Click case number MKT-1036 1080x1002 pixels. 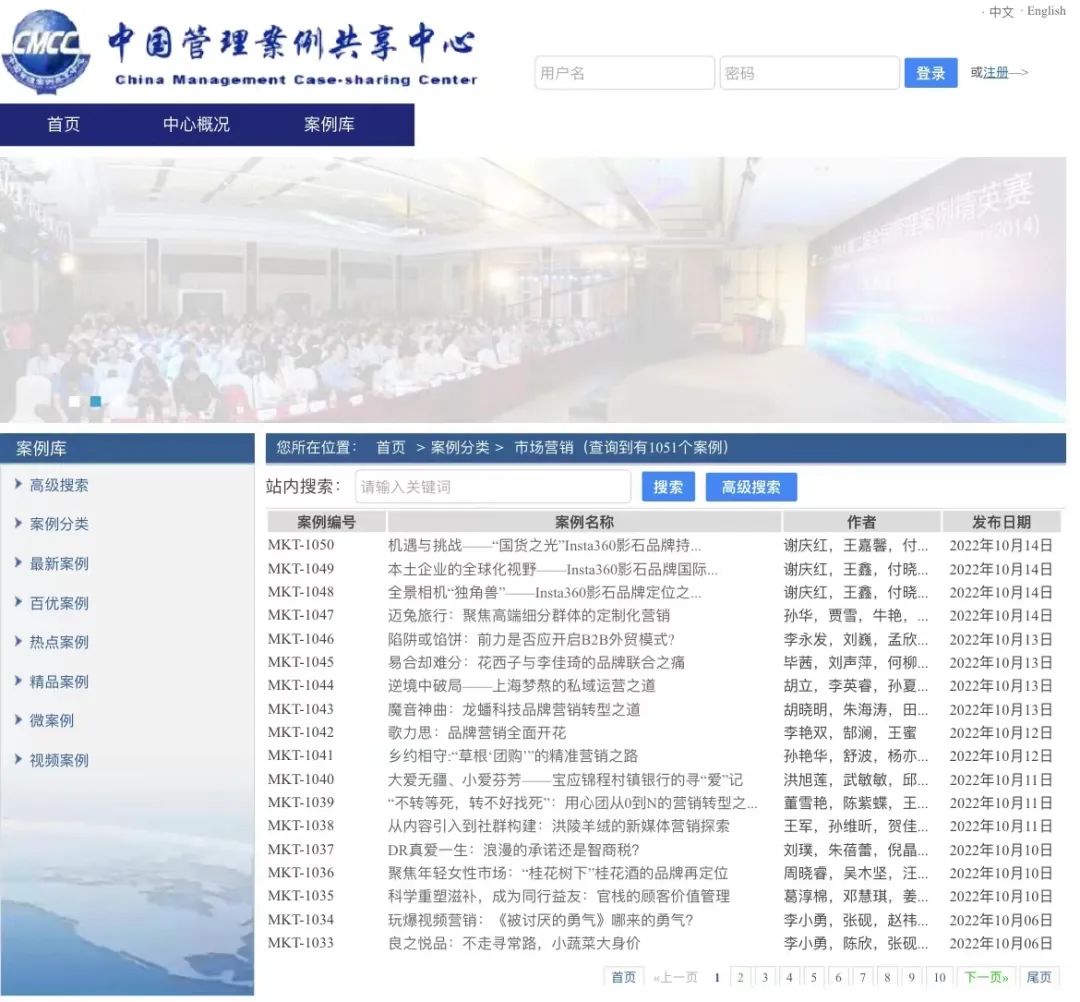coord(301,873)
